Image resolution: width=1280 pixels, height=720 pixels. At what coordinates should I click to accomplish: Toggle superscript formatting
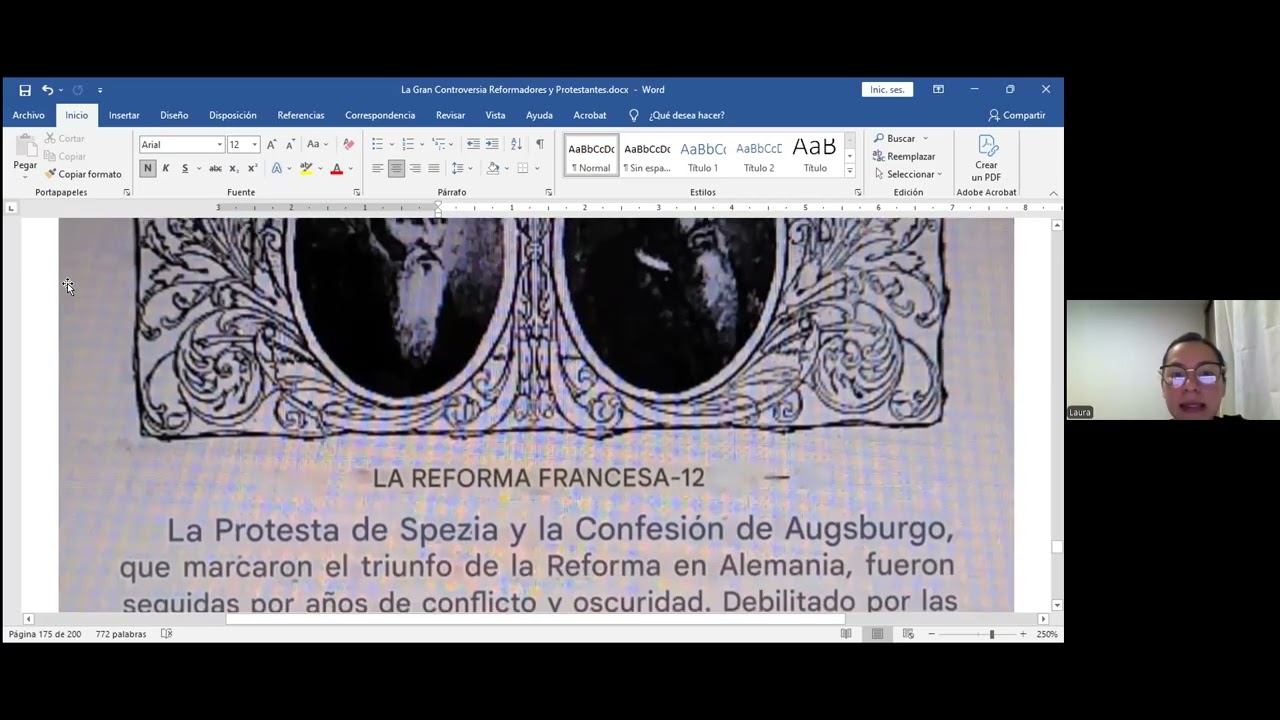[x=252, y=168]
